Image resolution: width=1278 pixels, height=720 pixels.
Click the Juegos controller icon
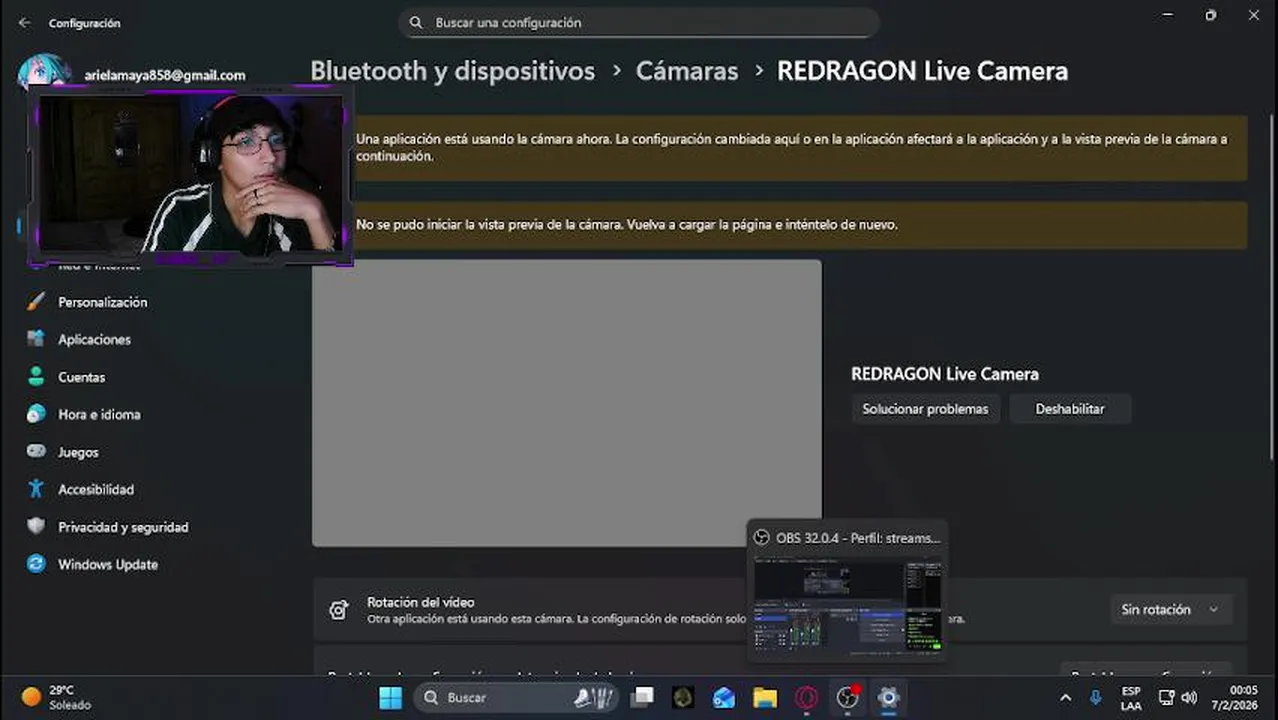(x=36, y=452)
